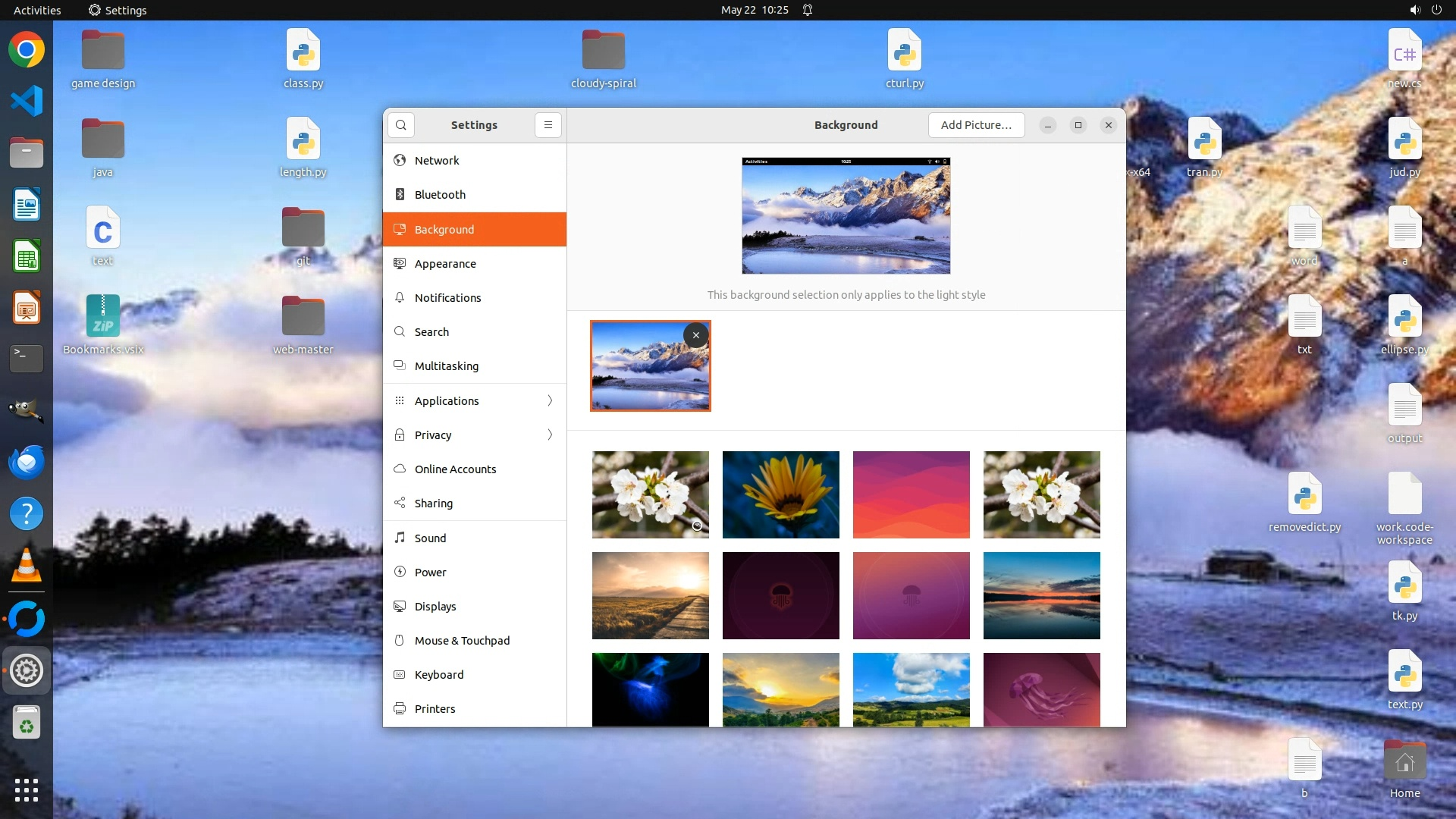
Task: Show applications grid at dock bottom
Action: click(x=27, y=789)
